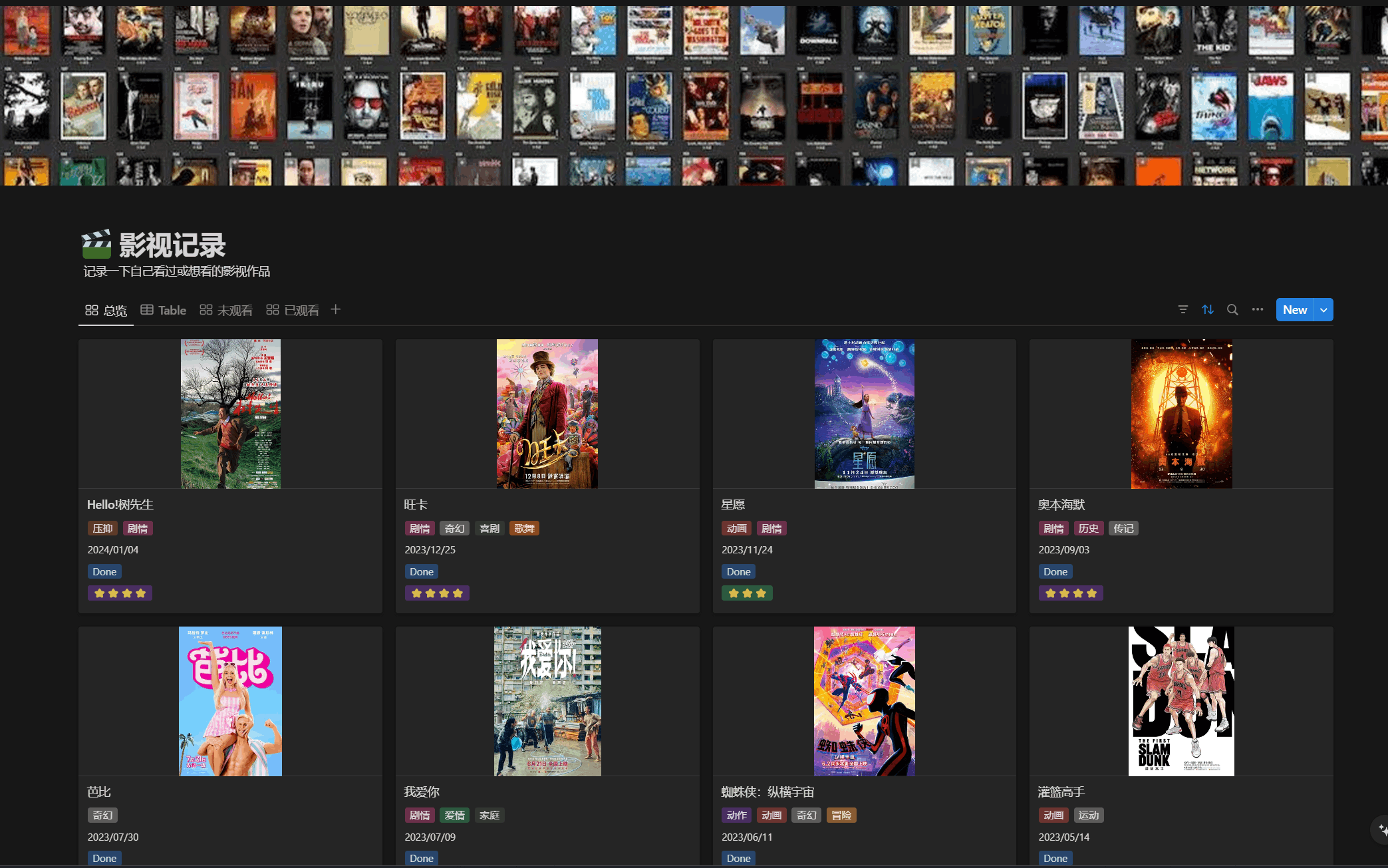
Task: Switch to the 未观看 view tab
Action: point(226,311)
